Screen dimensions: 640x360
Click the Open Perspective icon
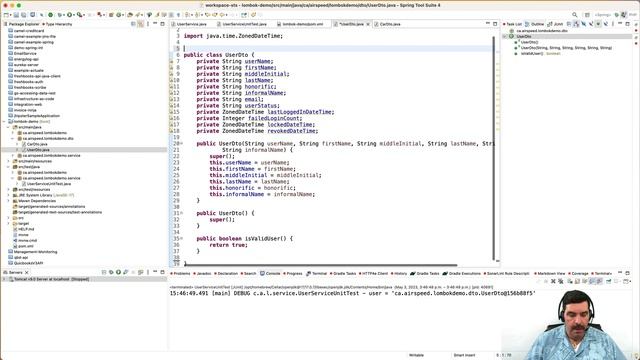[587, 15]
